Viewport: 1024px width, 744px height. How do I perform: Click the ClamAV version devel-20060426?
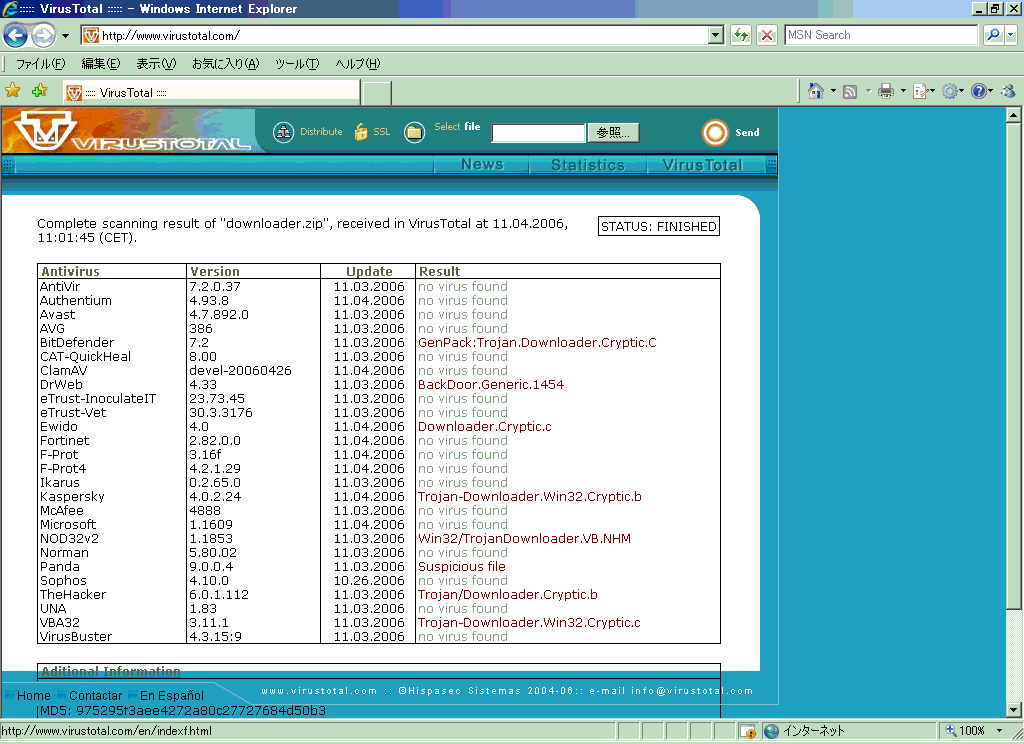click(x=240, y=370)
